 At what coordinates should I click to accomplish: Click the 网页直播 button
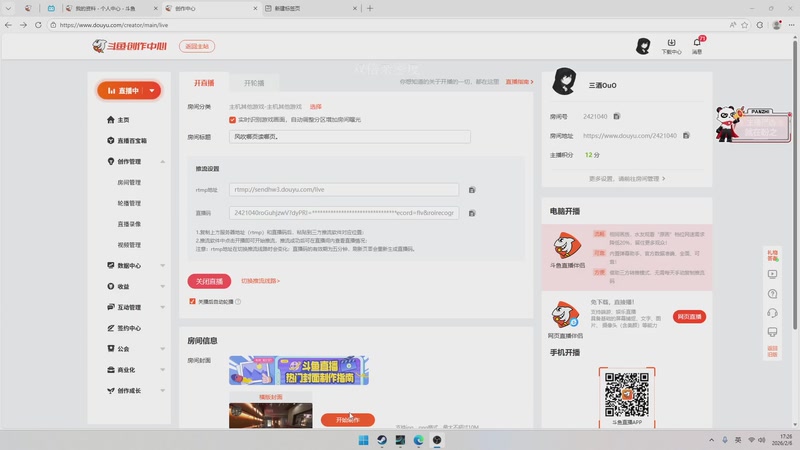pyautogui.click(x=689, y=317)
